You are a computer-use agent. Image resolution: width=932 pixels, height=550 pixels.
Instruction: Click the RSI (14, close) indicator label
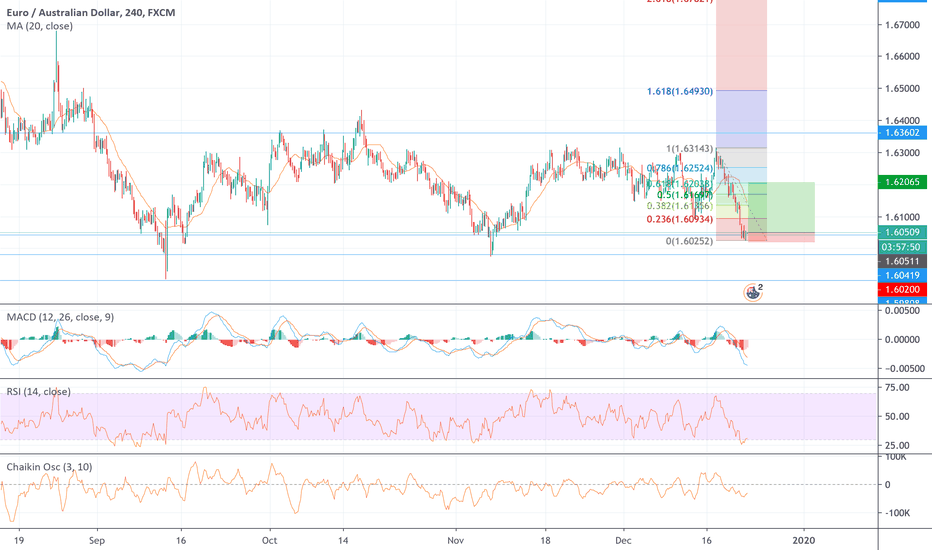[x=43, y=392]
